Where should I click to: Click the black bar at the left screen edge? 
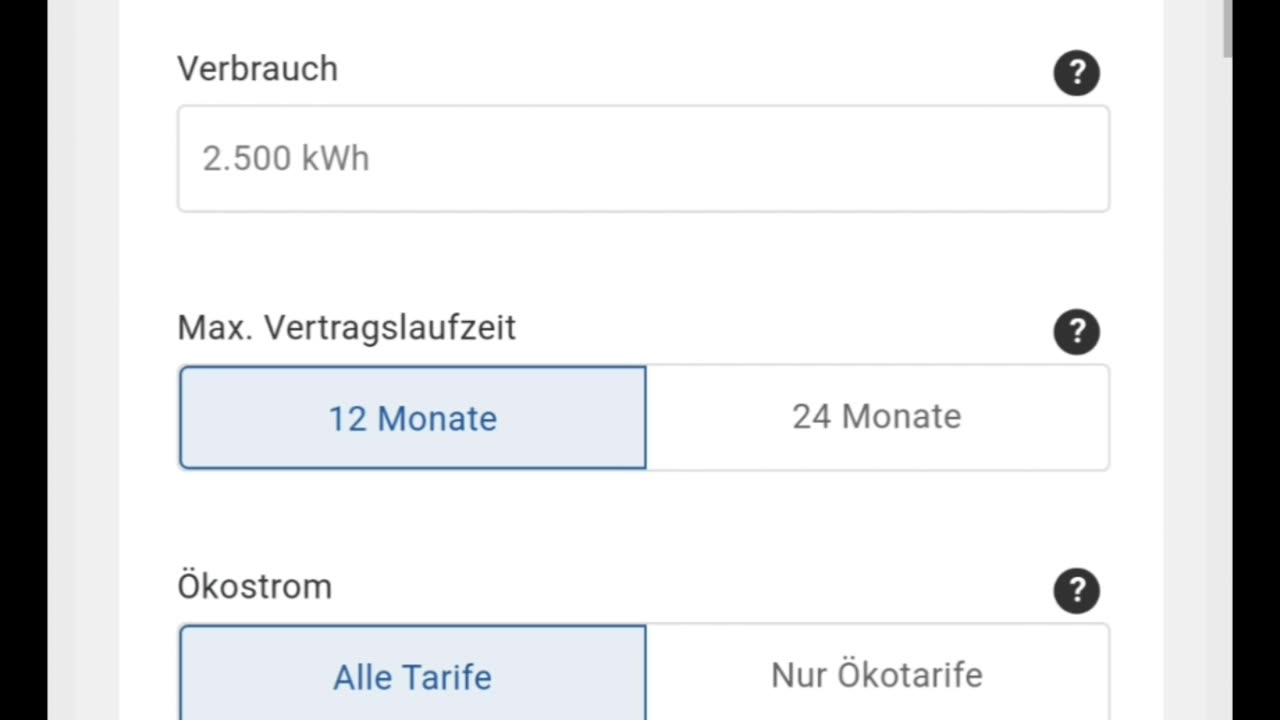pos(23,360)
